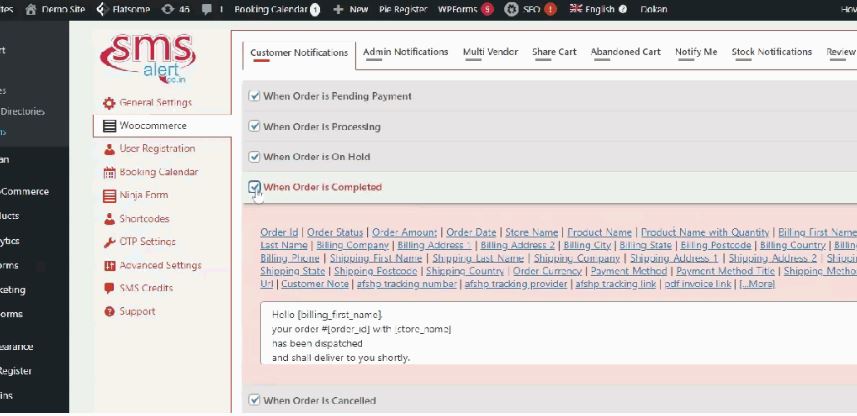Screen dimensions: 857x416
Task: Click the updates refresh icon showing 46
Action: [167, 9]
